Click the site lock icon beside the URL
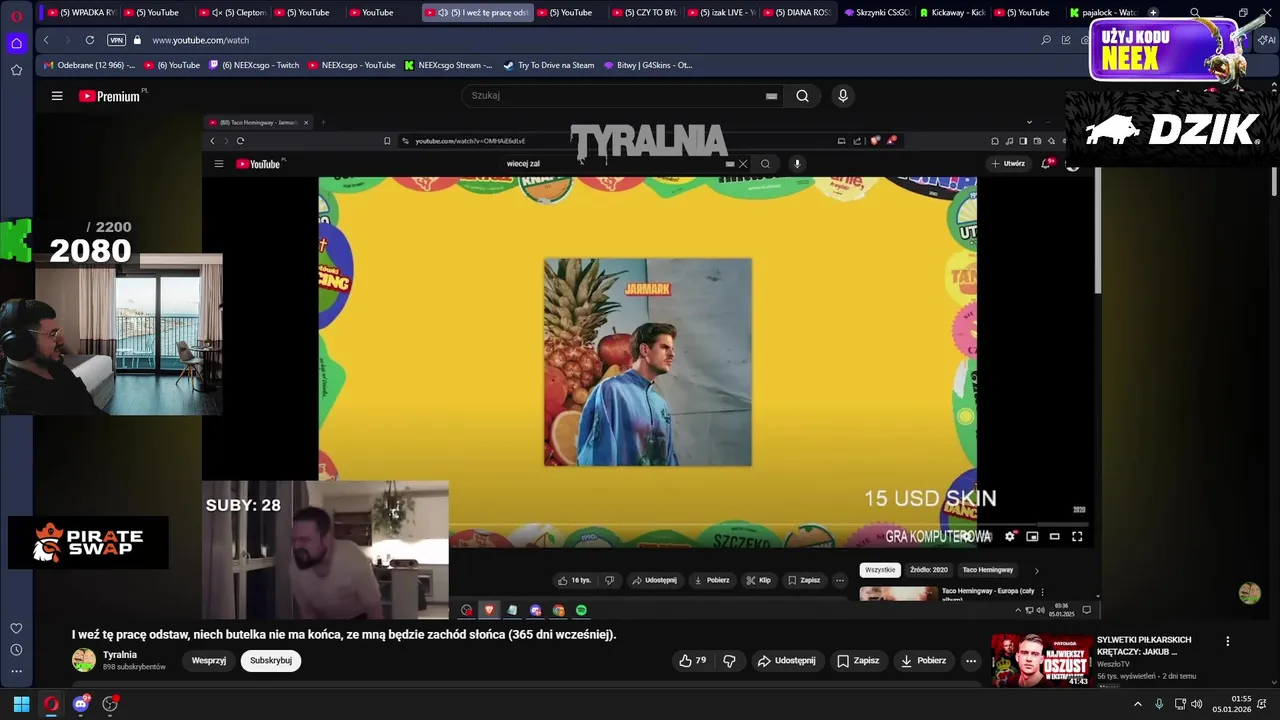Viewport: 1280px width, 720px height. click(x=138, y=40)
